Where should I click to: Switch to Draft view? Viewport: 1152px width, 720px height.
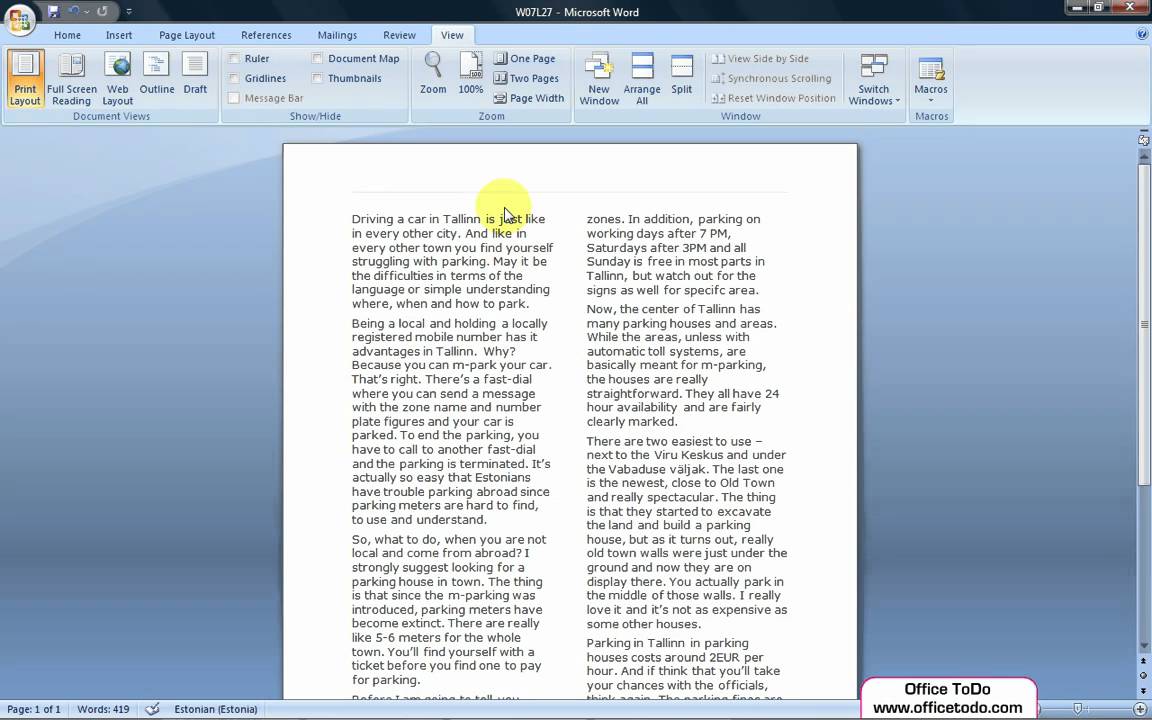pos(195,73)
